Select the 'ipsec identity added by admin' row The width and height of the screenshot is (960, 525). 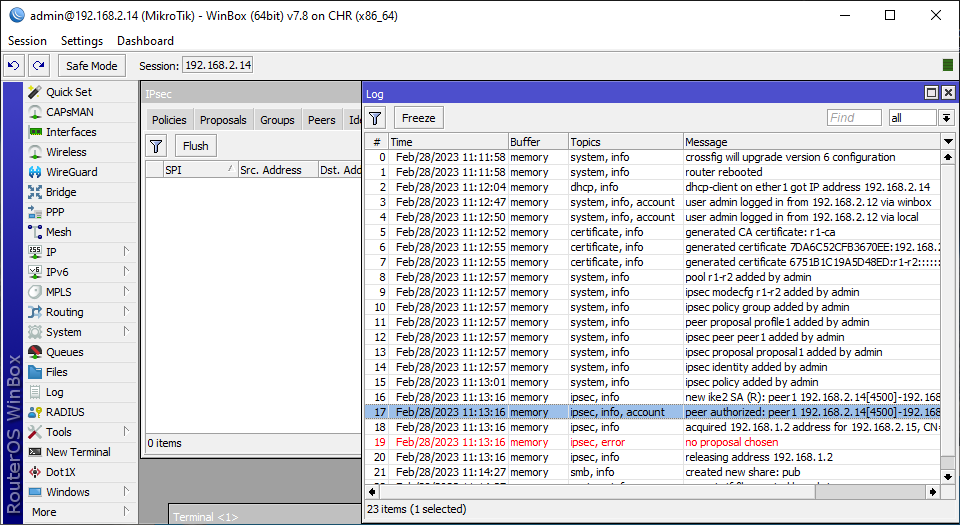(653, 367)
